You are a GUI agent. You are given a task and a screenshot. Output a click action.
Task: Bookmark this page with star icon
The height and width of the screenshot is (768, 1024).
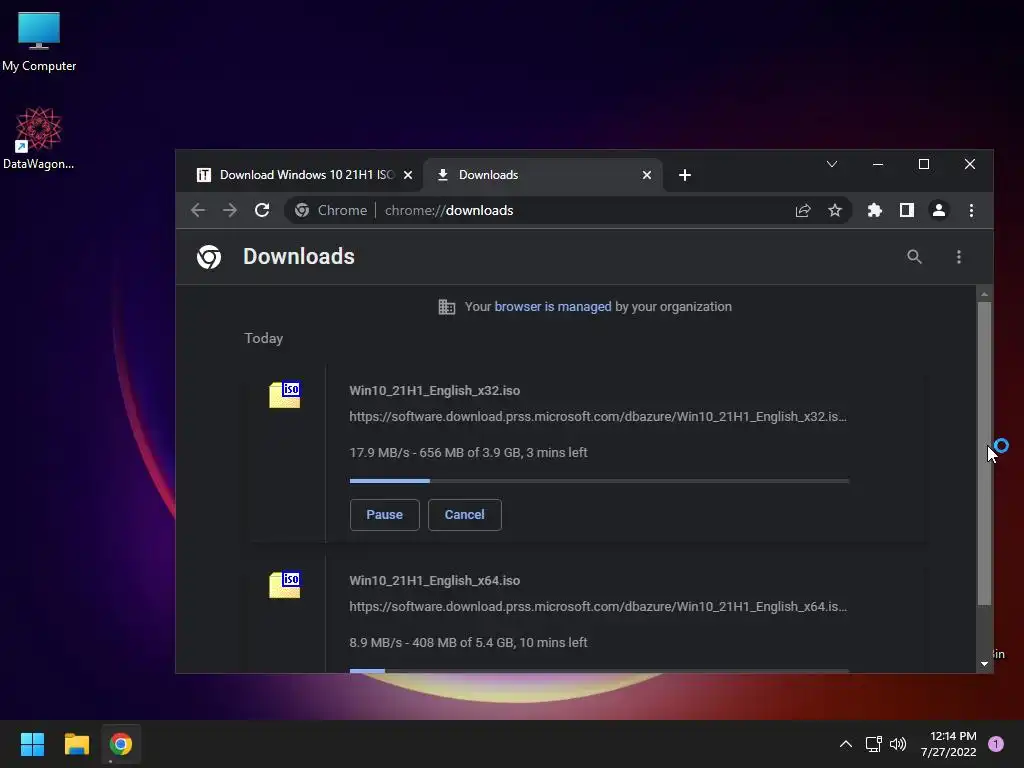(835, 210)
